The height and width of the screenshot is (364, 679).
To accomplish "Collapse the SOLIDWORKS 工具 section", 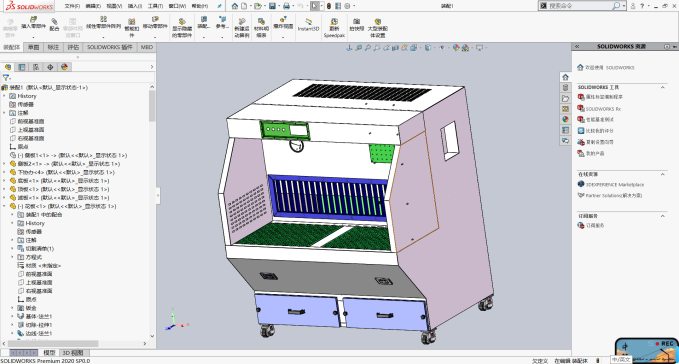I will (x=663, y=87).
